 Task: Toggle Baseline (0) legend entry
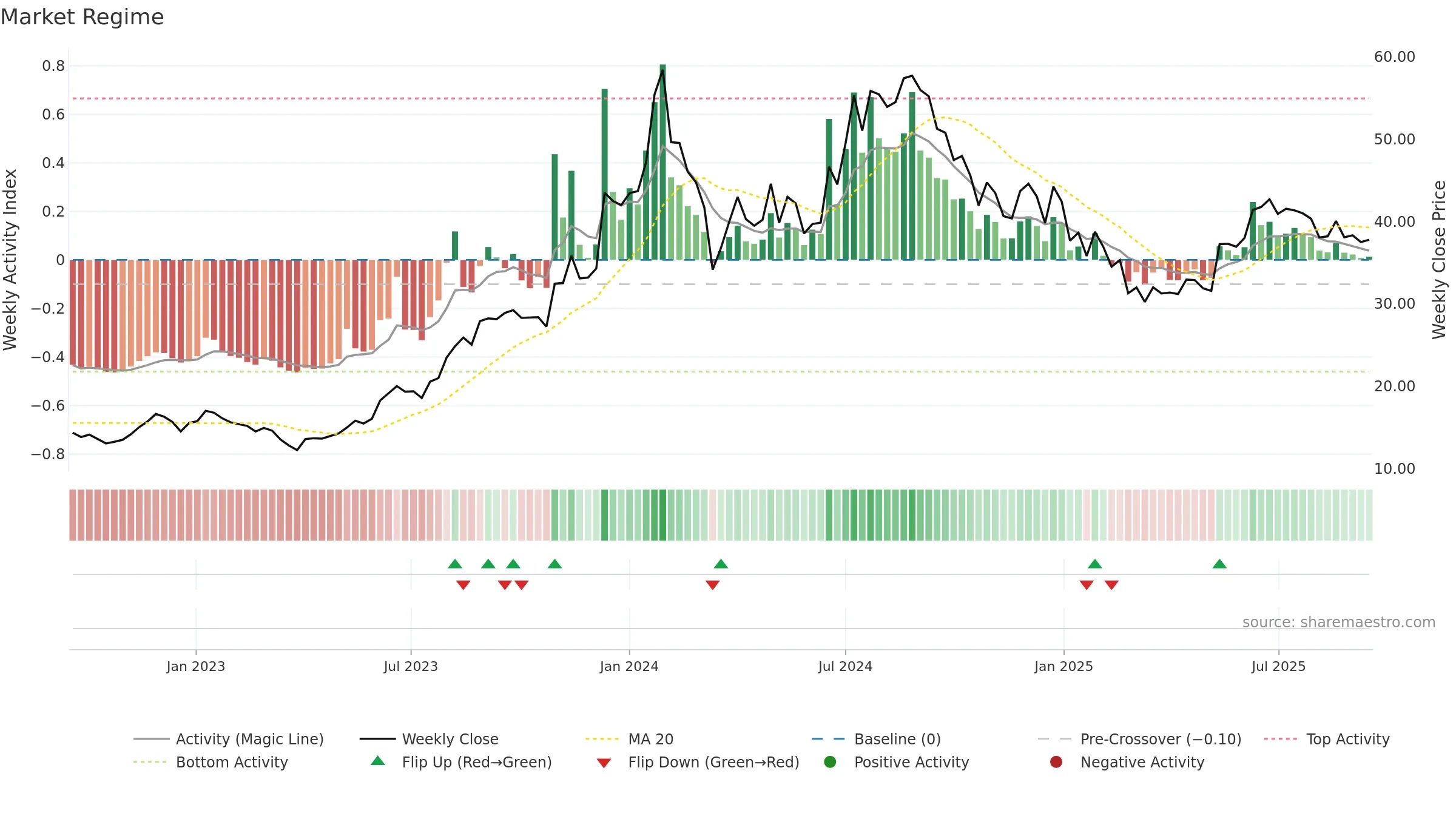pyautogui.click(x=876, y=739)
